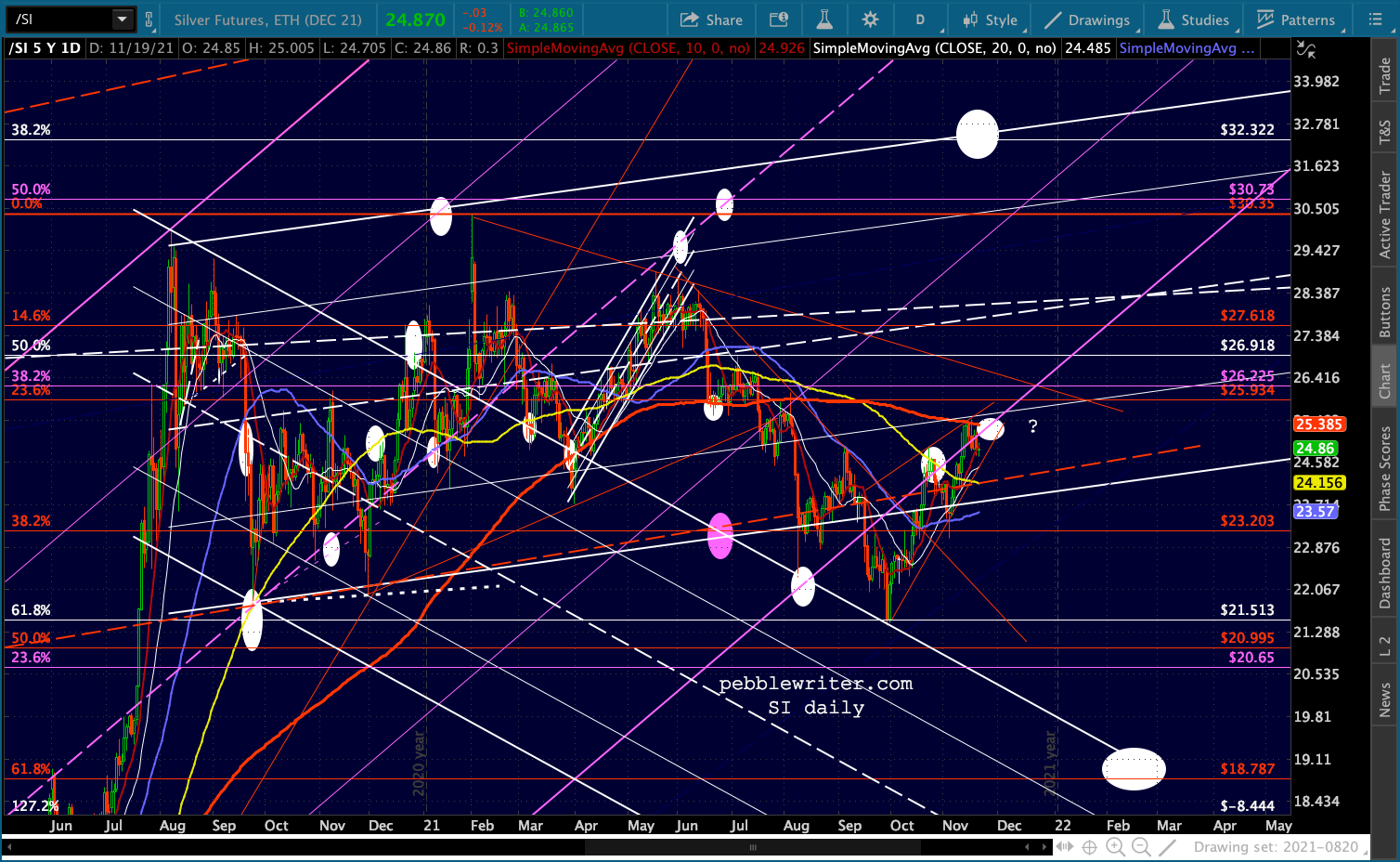Click the $18.787 Fibonacci level label
Image resolution: width=1400 pixels, height=862 pixels.
pos(1247,769)
